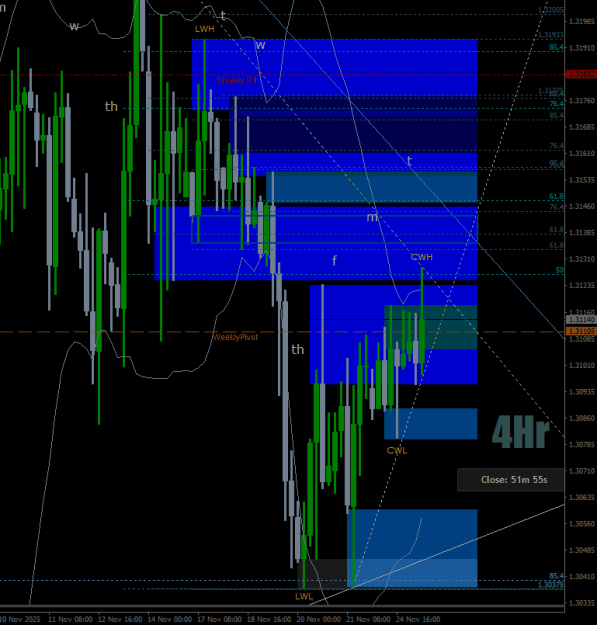Viewport: 597px width, 625px height.
Task: Click 1.30485 on the price axis
Action: click(582, 550)
